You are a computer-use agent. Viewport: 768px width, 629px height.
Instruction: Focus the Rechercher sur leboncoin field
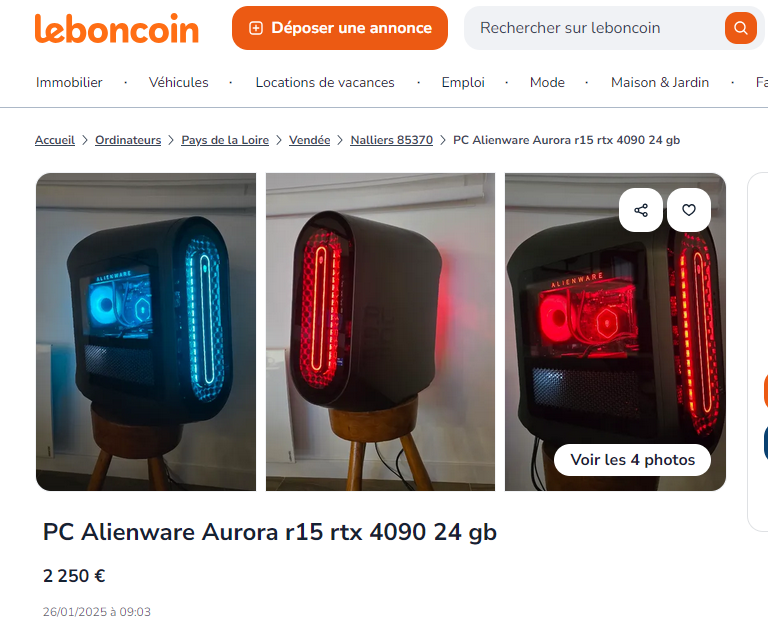click(x=594, y=28)
